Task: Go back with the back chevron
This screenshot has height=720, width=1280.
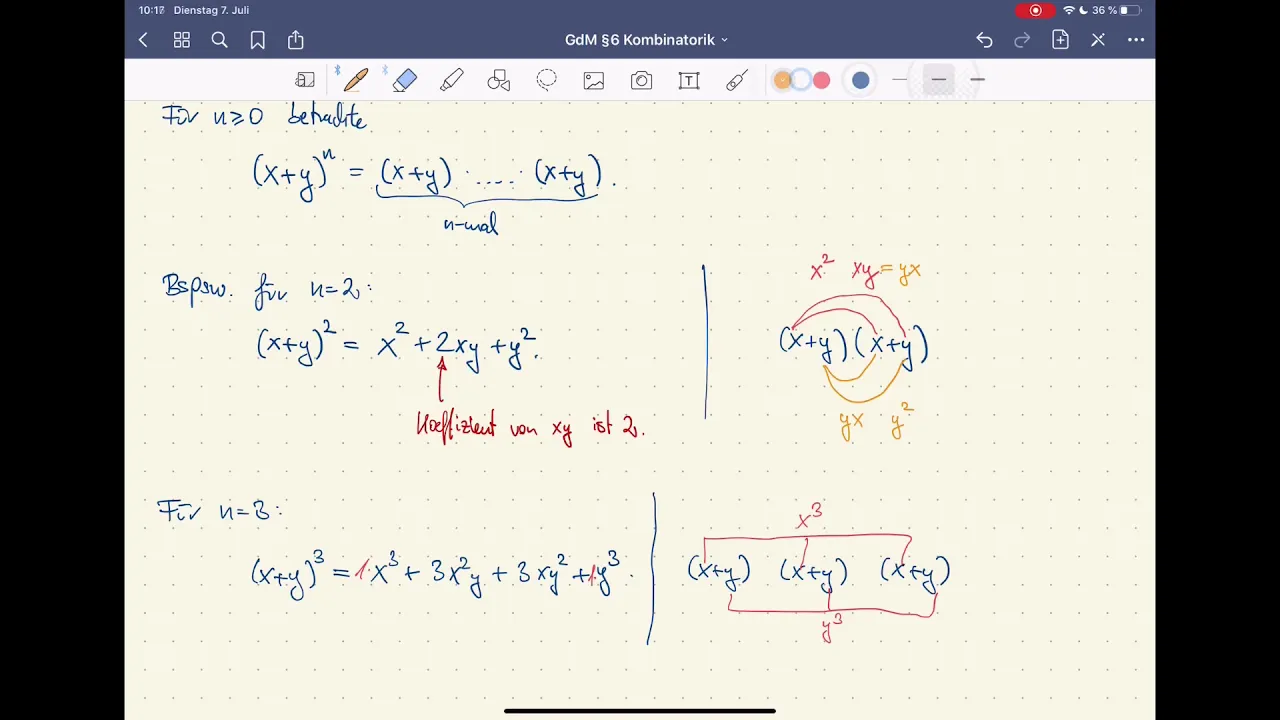Action: click(143, 40)
